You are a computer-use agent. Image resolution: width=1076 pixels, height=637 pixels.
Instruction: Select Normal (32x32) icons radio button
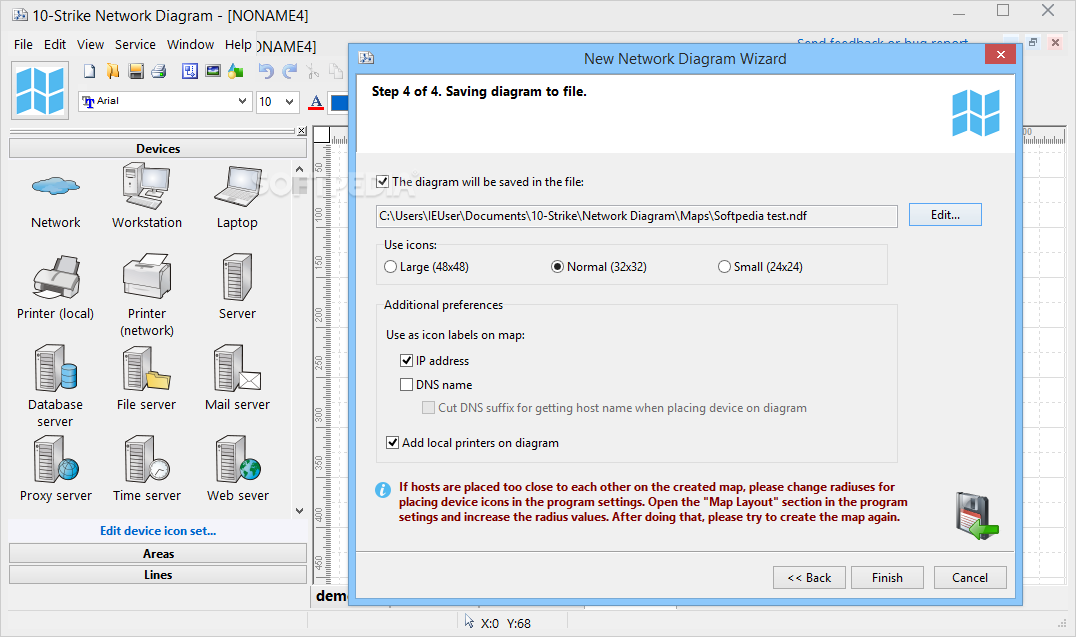(x=558, y=267)
